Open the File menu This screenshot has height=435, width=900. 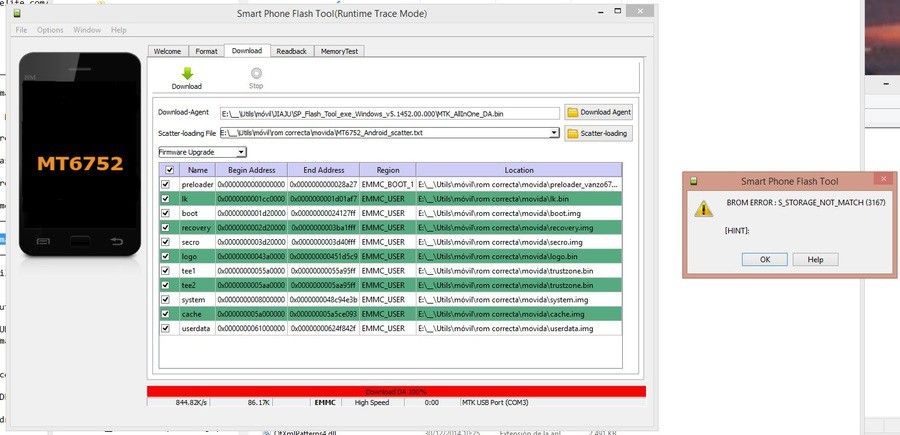21,30
